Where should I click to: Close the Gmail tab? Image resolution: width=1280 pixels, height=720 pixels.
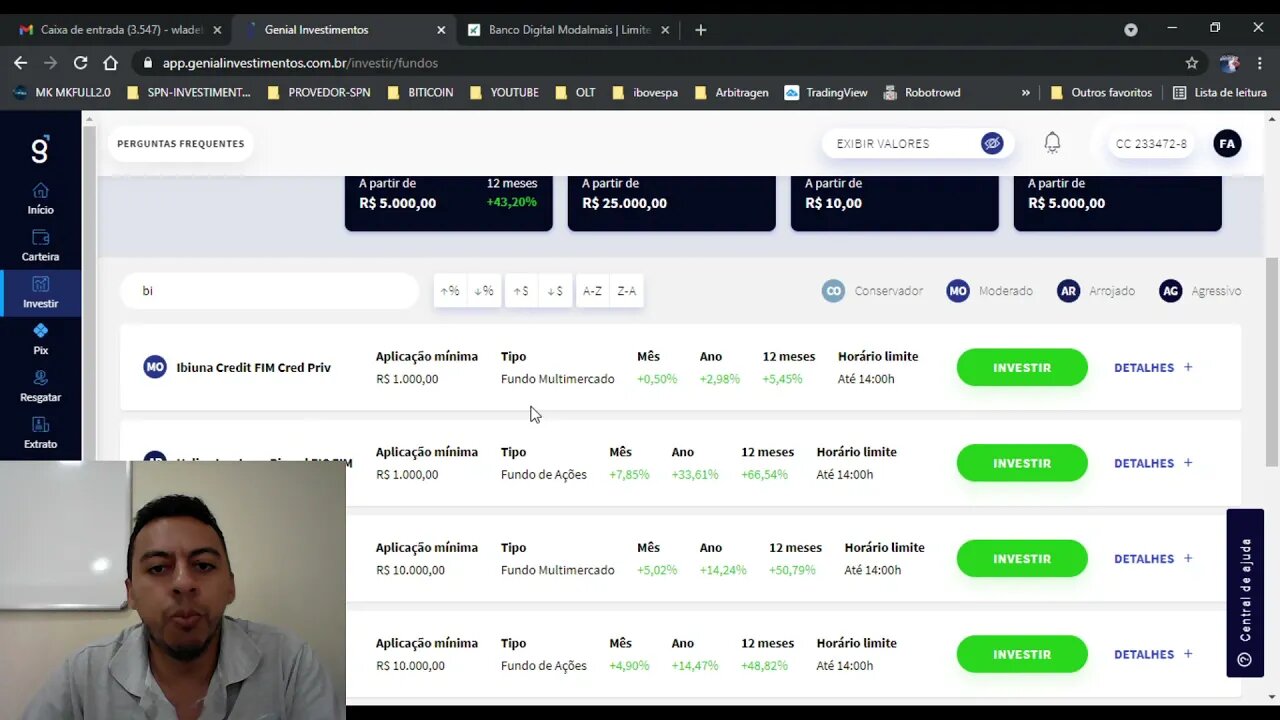(217, 30)
